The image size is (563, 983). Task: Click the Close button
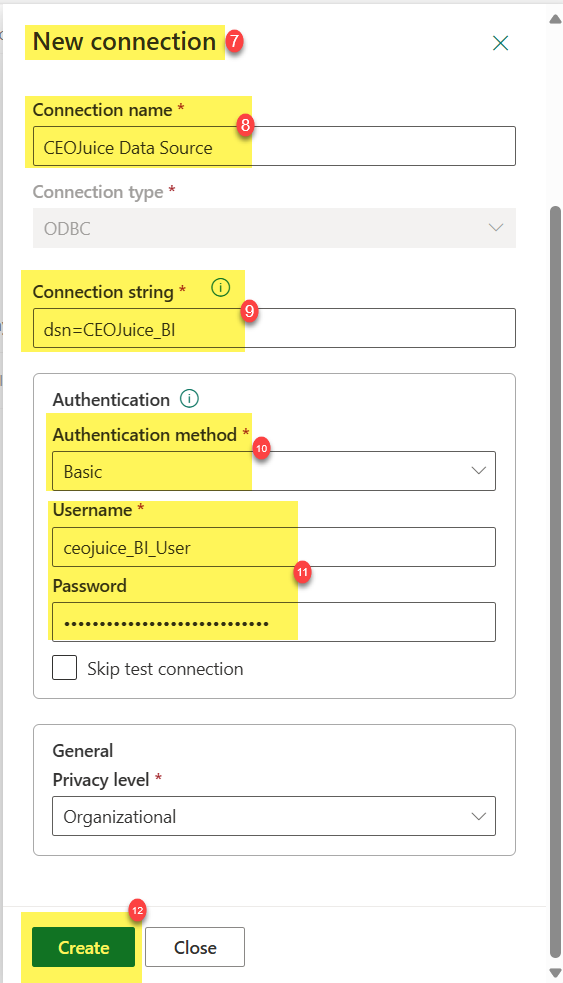pyautogui.click(x=195, y=947)
